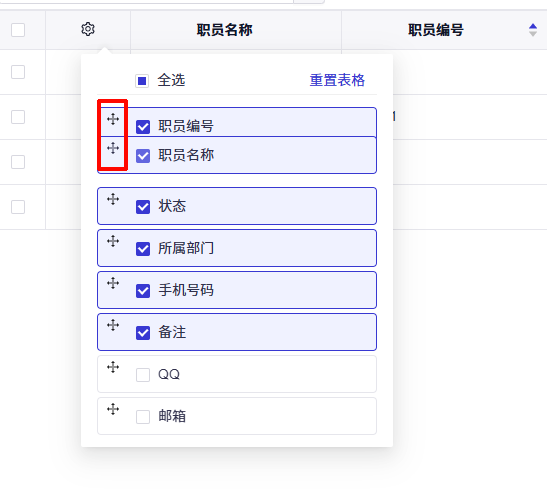Screen dimensions: 547x490
Task: Click the move handle beside 邮箱
Action: click(x=113, y=409)
